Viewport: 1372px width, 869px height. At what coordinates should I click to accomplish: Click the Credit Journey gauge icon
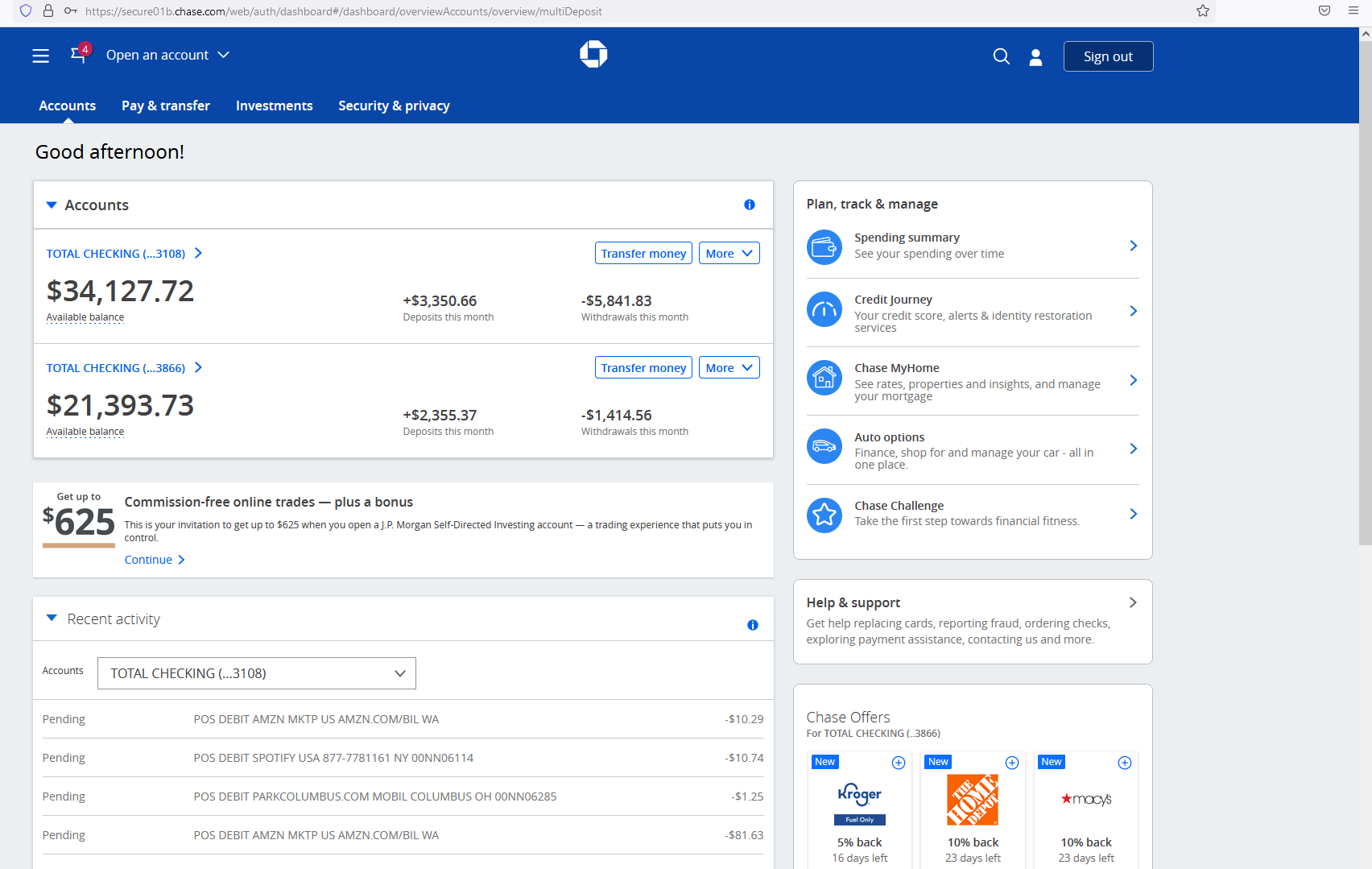(x=824, y=309)
